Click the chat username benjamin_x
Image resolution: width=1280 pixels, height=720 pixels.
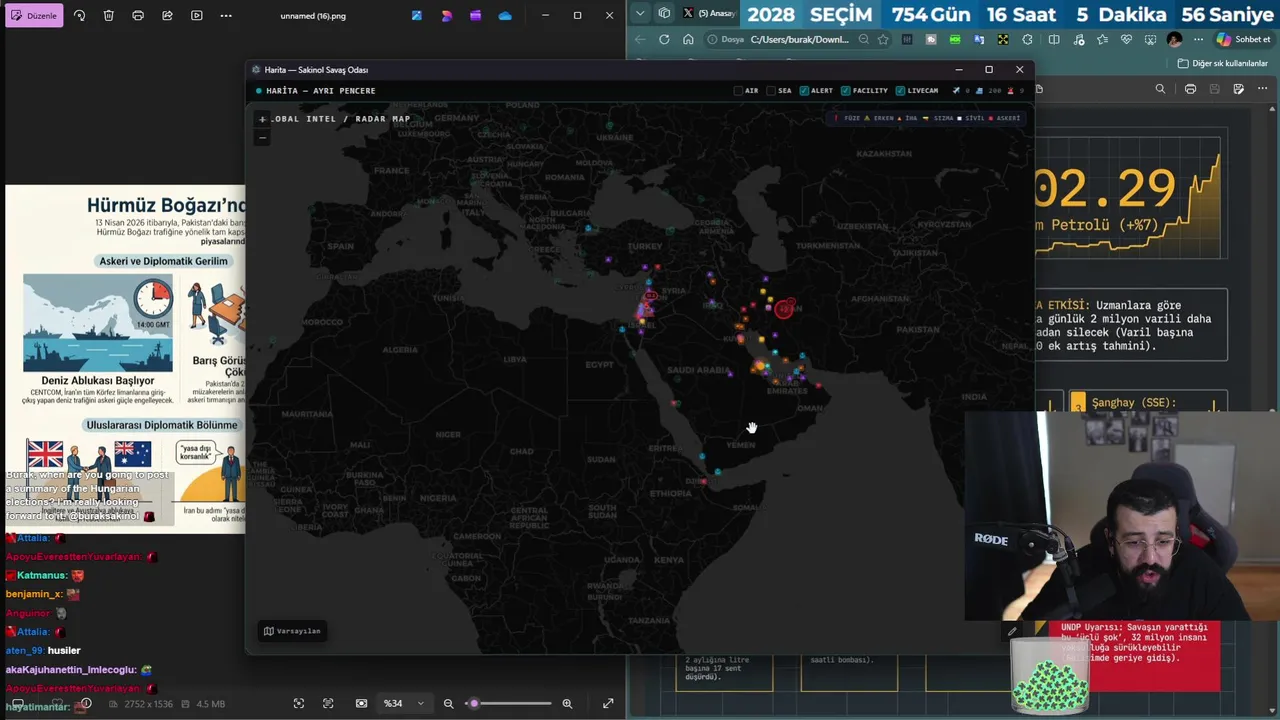[x=33, y=594]
